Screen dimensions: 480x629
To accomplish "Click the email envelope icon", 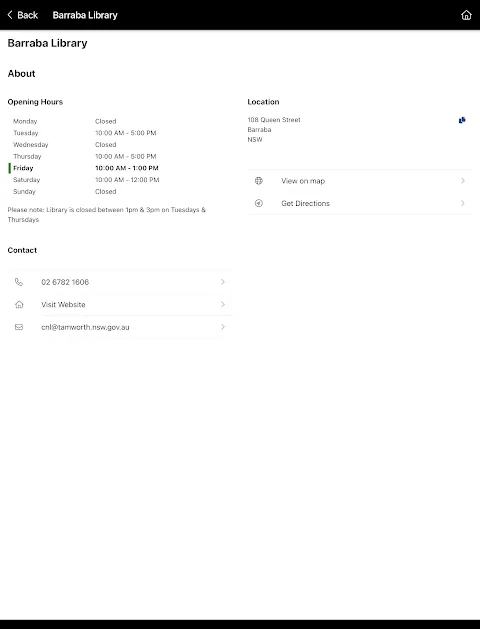I will [19, 327].
